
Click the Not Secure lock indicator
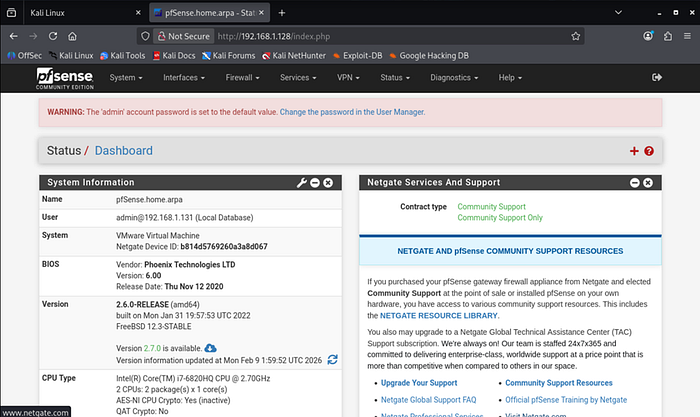pyautogui.click(x=183, y=36)
